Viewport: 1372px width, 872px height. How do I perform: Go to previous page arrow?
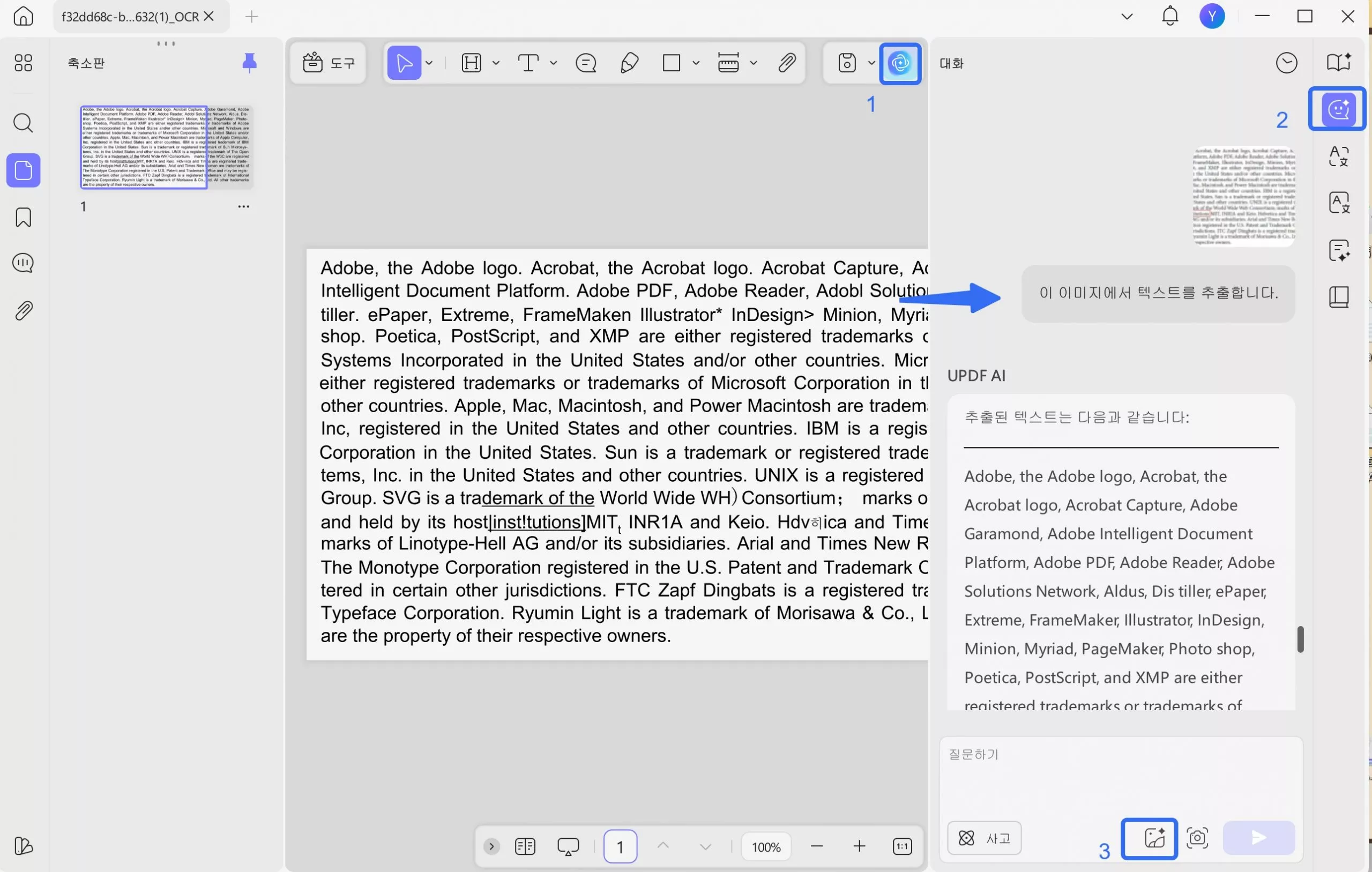pyautogui.click(x=662, y=846)
